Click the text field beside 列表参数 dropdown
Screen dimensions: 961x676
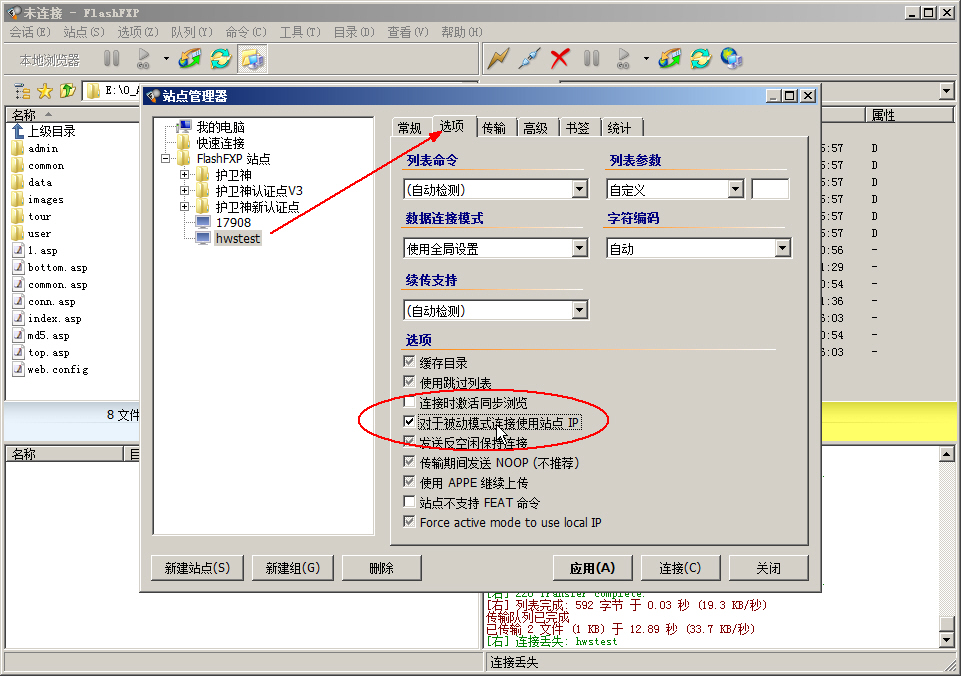point(770,189)
